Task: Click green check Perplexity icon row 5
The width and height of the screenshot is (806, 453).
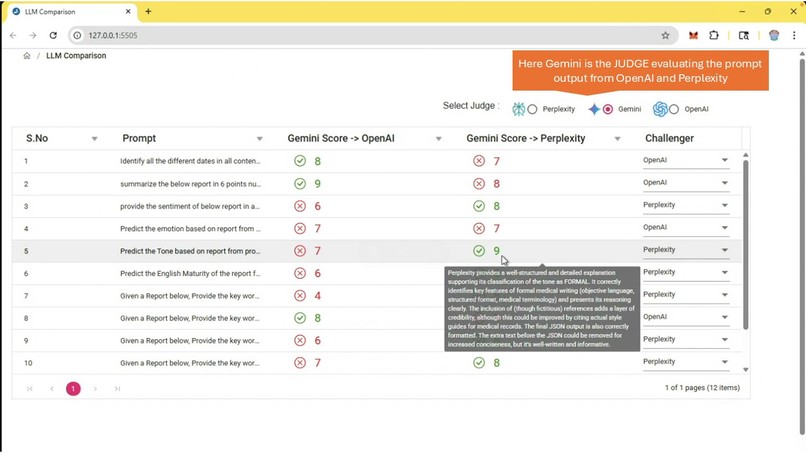Action: 479,251
